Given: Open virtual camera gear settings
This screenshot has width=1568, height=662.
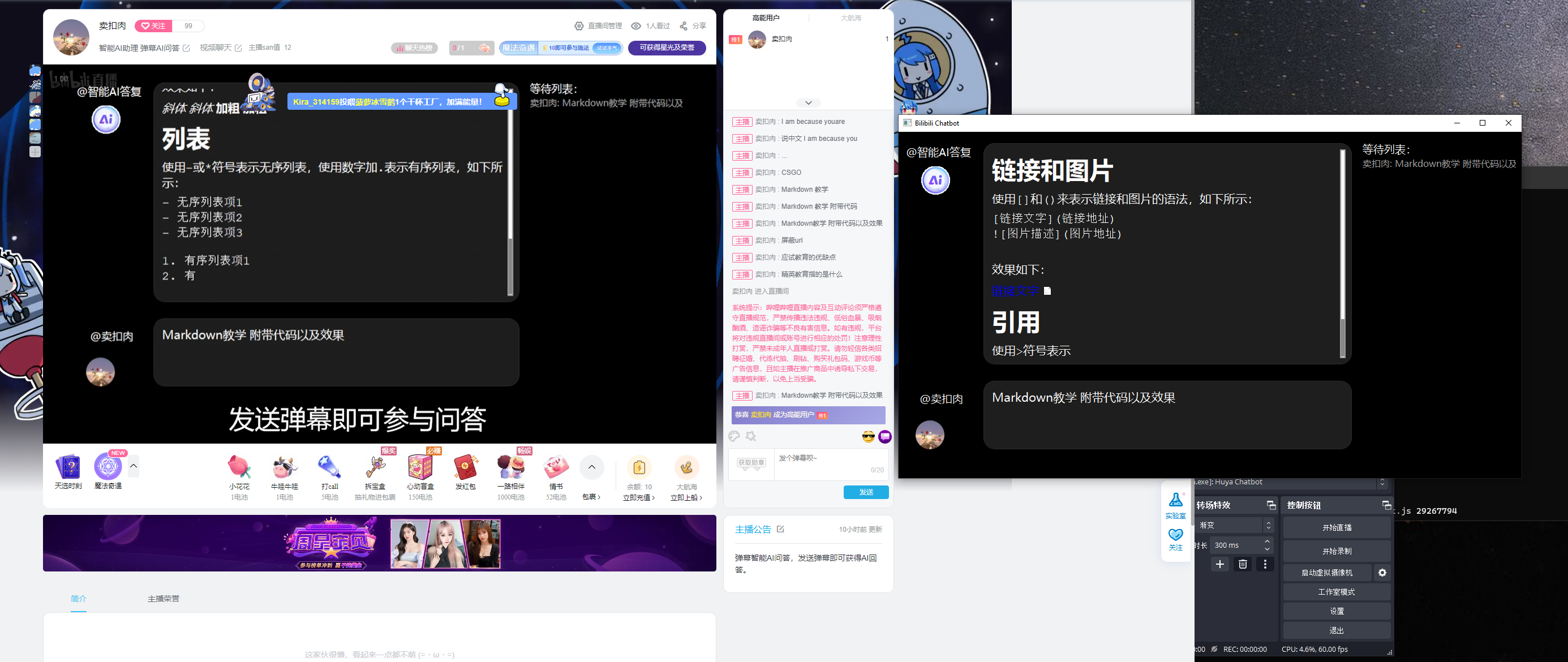Looking at the screenshot, I should tap(1382, 573).
